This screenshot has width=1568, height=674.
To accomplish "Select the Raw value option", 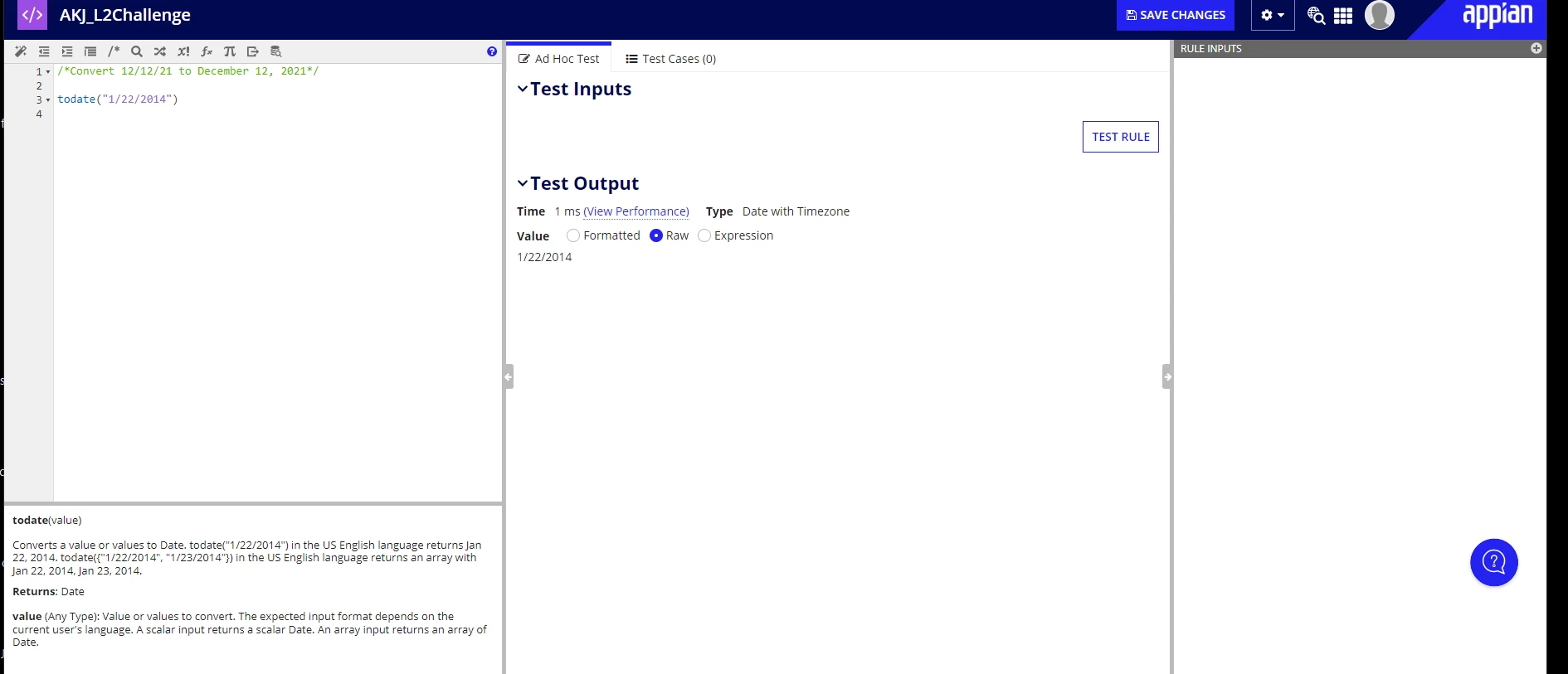I will tap(656, 235).
